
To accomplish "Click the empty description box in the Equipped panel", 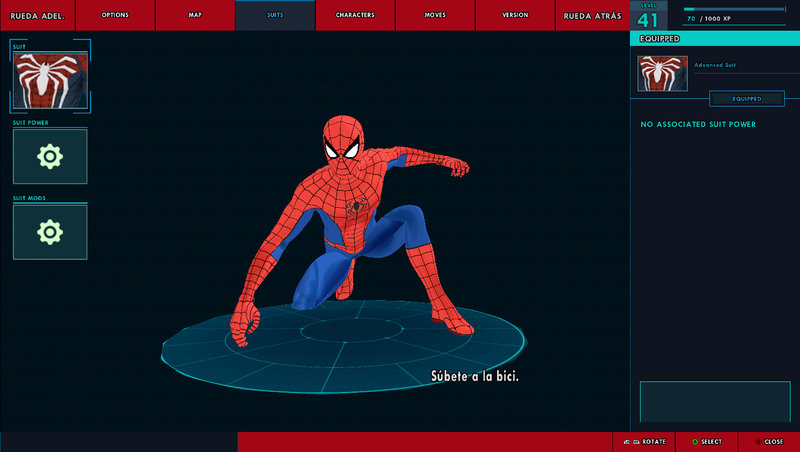I will (715, 401).
